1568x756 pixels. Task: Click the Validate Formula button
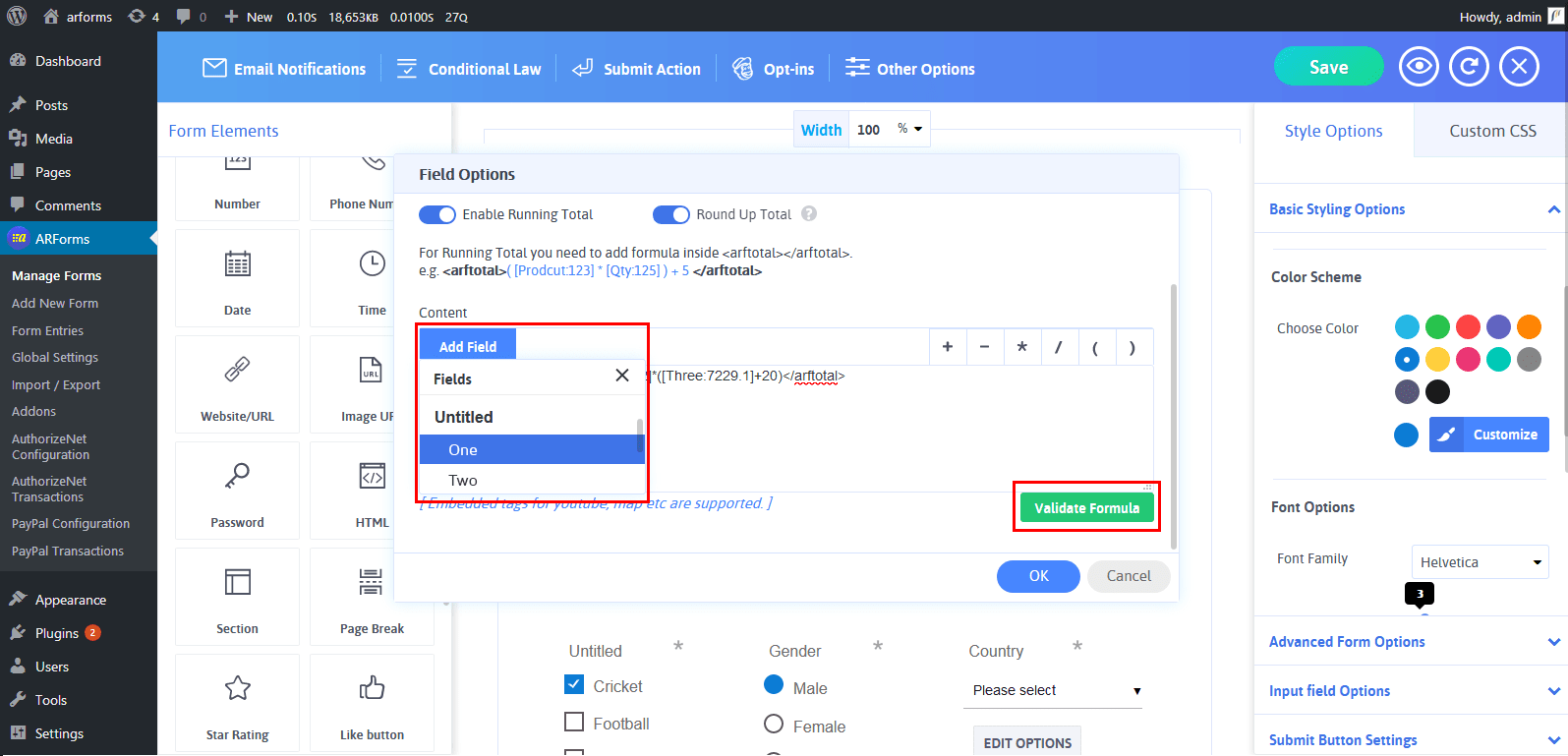pos(1086,508)
